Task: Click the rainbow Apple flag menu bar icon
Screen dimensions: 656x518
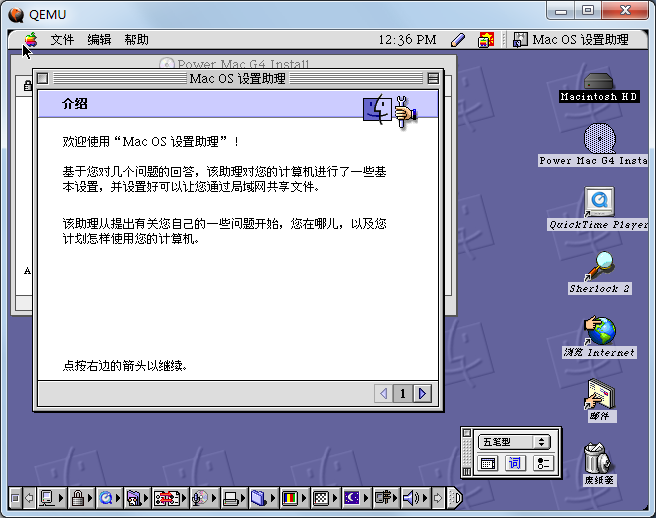Action: tap(486, 40)
